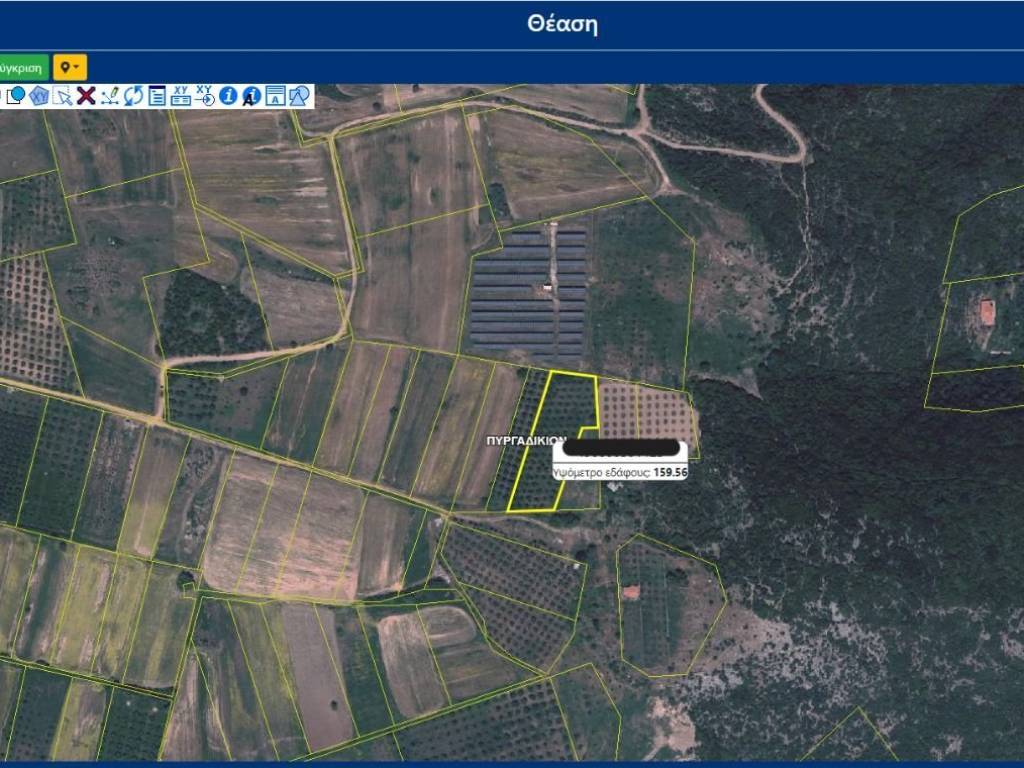Click the XY coordinates table icon
This screenshot has height=768, width=1024.
click(180, 97)
